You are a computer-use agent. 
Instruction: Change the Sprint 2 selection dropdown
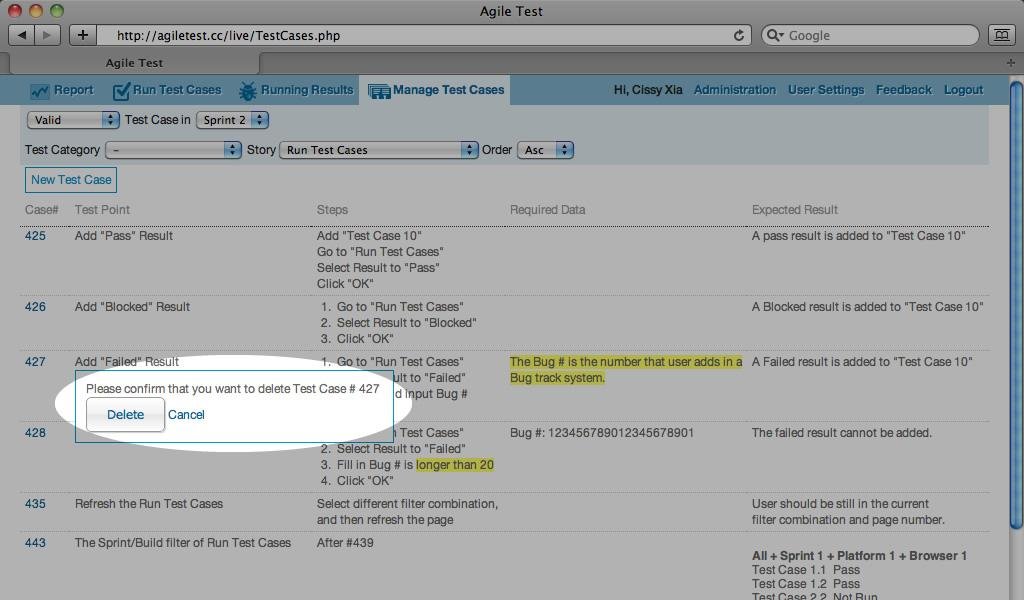[x=232, y=119]
